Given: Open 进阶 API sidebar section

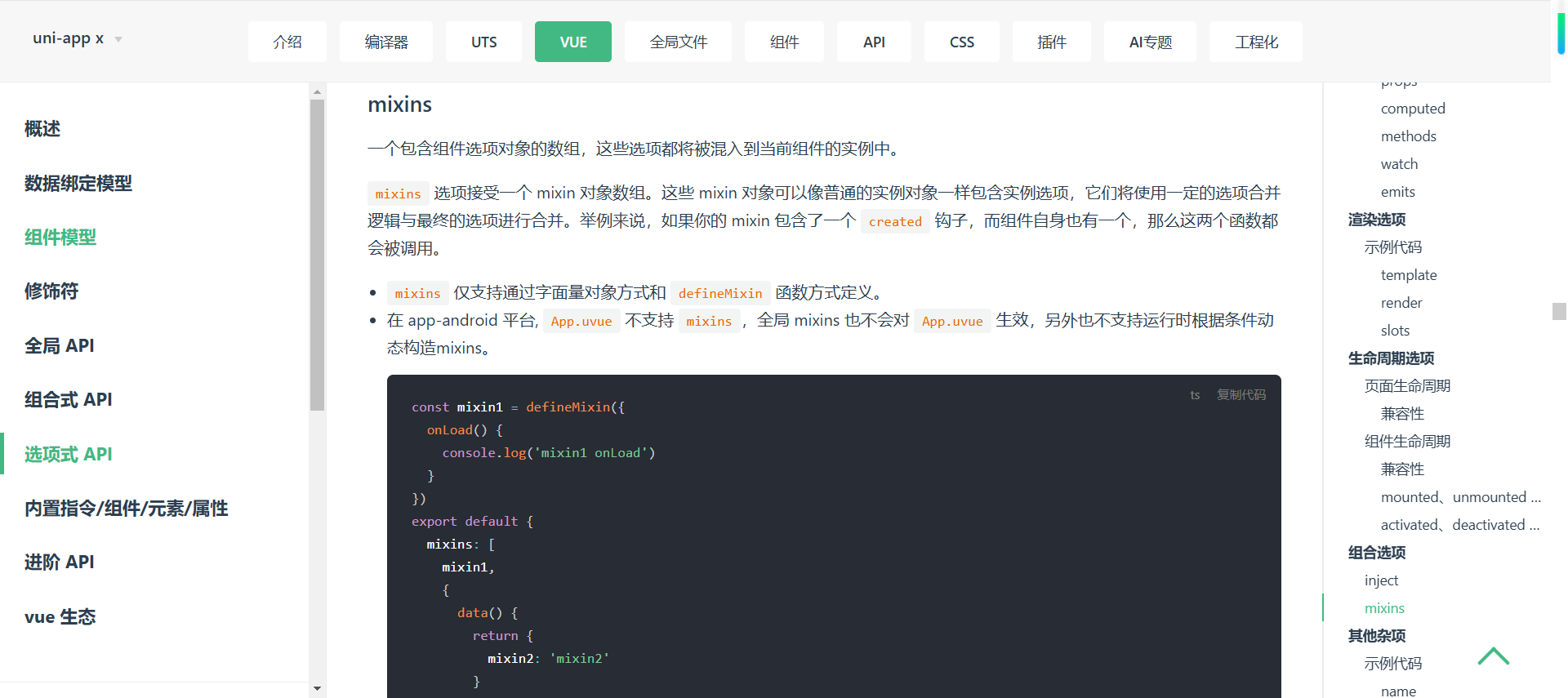Looking at the screenshot, I should click(60, 562).
